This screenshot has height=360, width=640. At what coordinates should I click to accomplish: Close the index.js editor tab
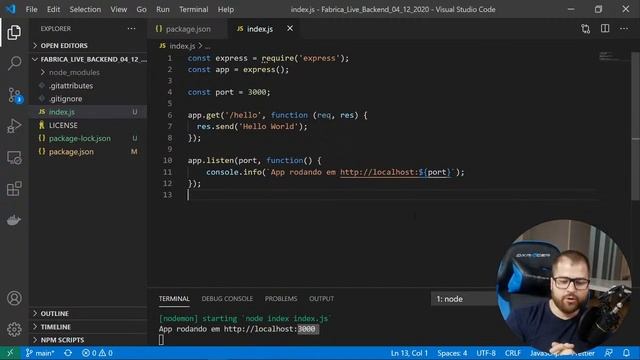pos(290,29)
